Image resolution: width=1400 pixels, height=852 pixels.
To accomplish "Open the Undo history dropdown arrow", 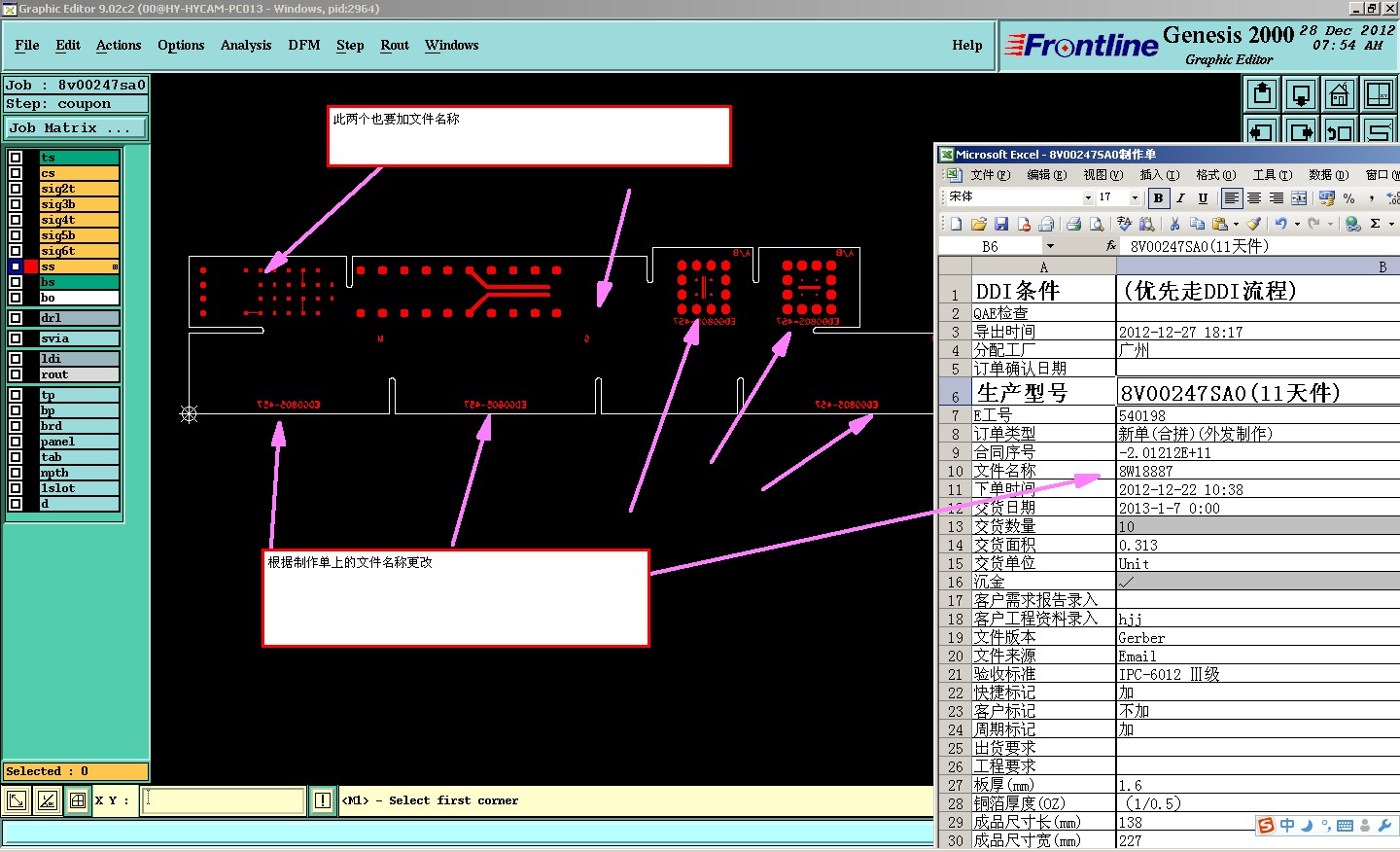I will tap(1297, 224).
